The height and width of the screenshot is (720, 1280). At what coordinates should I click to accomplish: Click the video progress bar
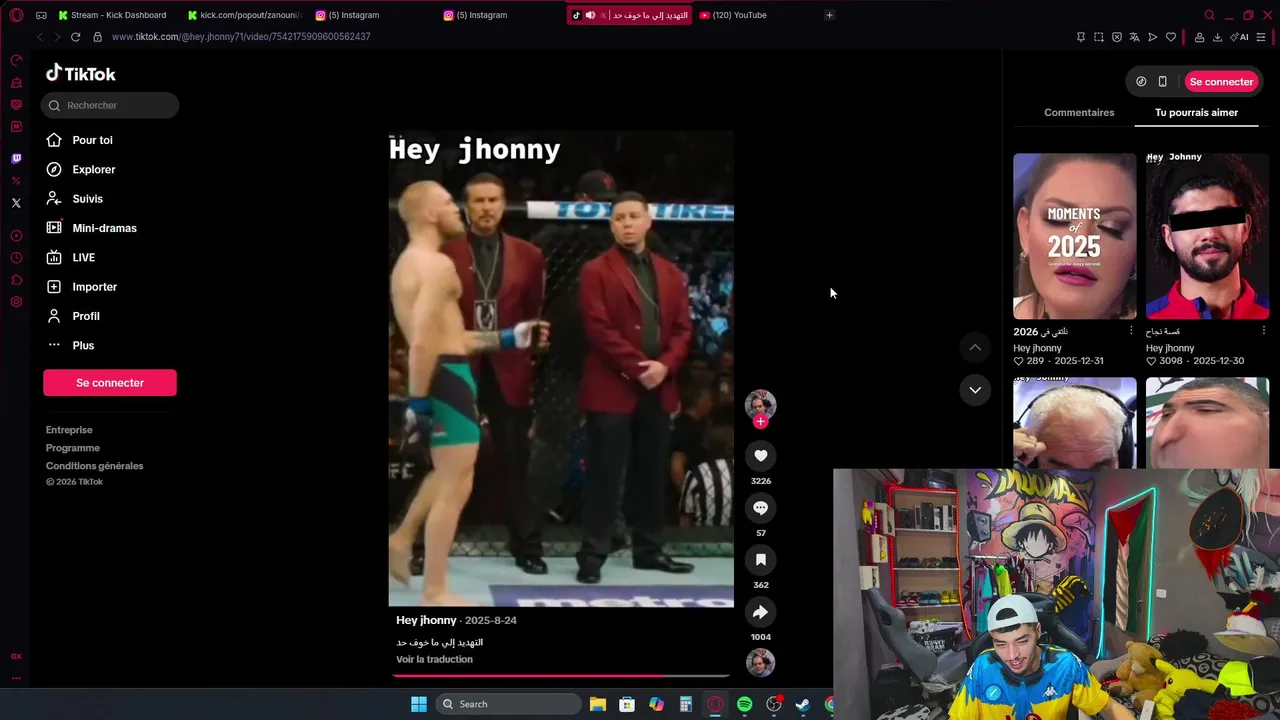pyautogui.click(x=561, y=676)
